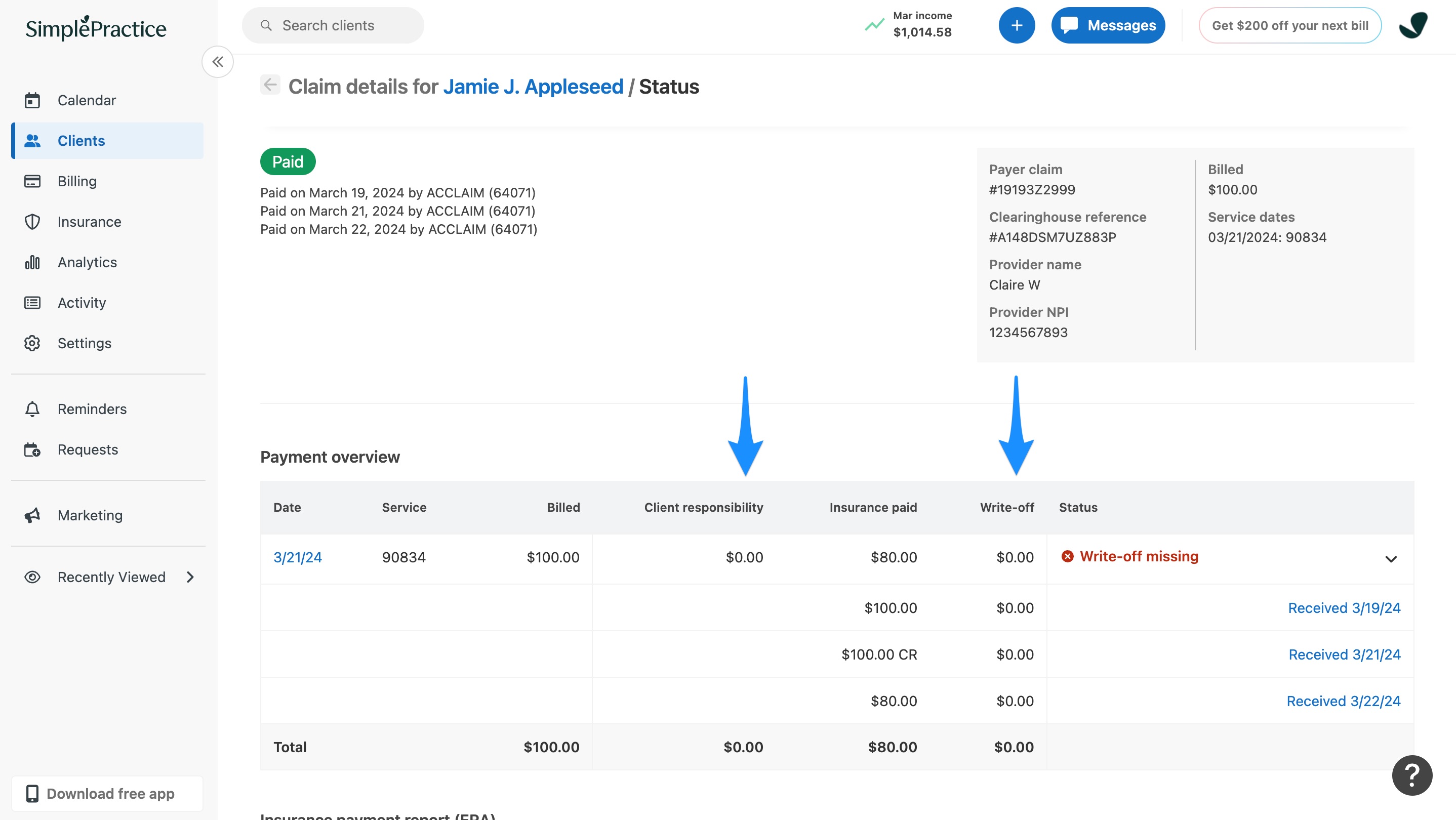The image size is (1456, 820).
Task: Click the search magnifier icon
Action: (266, 25)
